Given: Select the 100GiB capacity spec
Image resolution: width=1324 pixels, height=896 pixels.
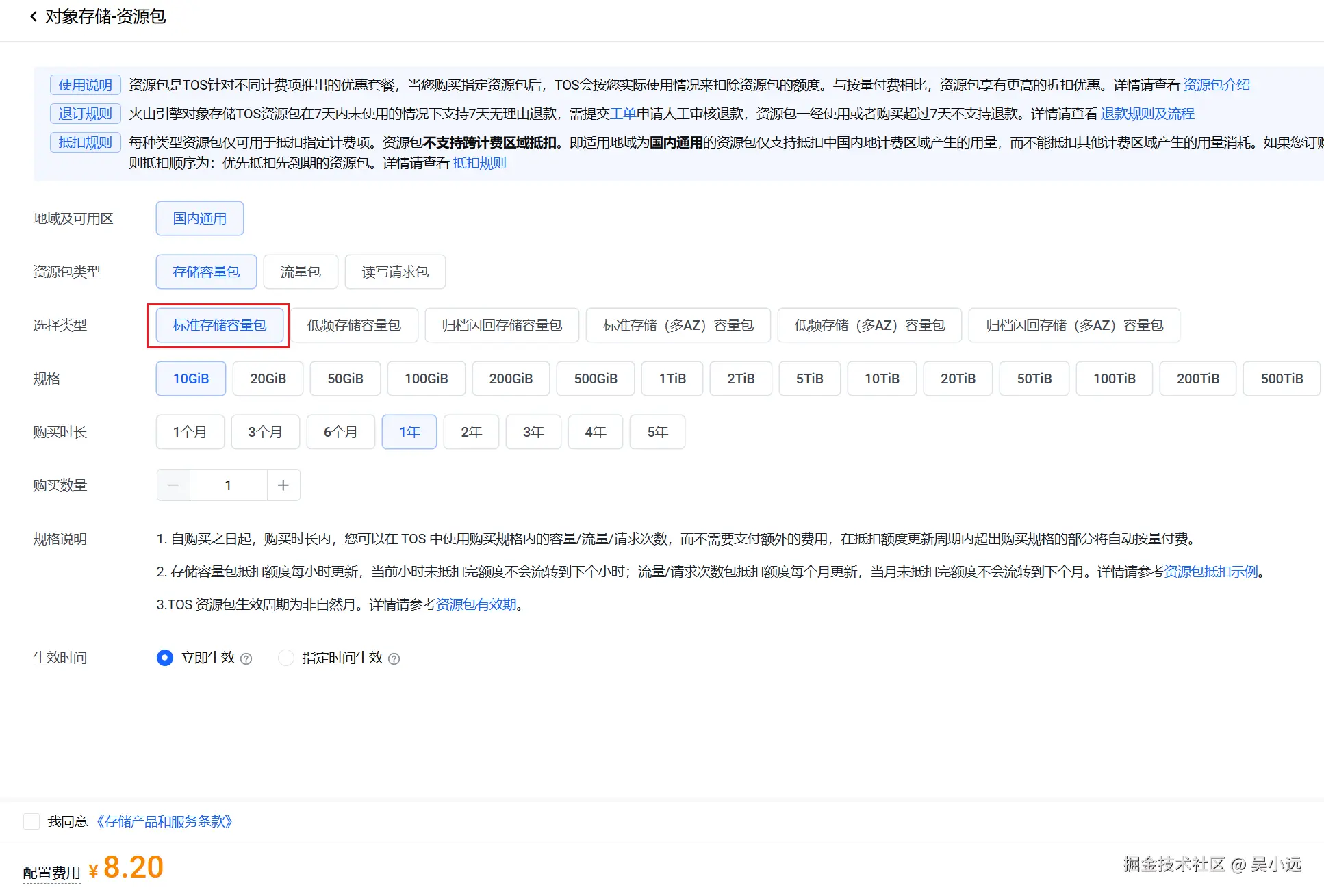Looking at the screenshot, I should (x=426, y=378).
